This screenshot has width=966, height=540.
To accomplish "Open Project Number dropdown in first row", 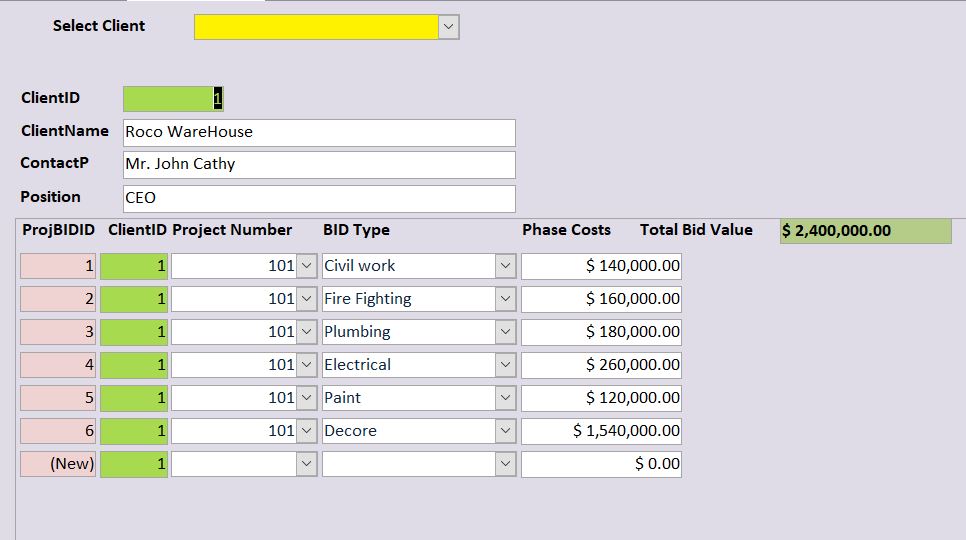I will pyautogui.click(x=307, y=266).
